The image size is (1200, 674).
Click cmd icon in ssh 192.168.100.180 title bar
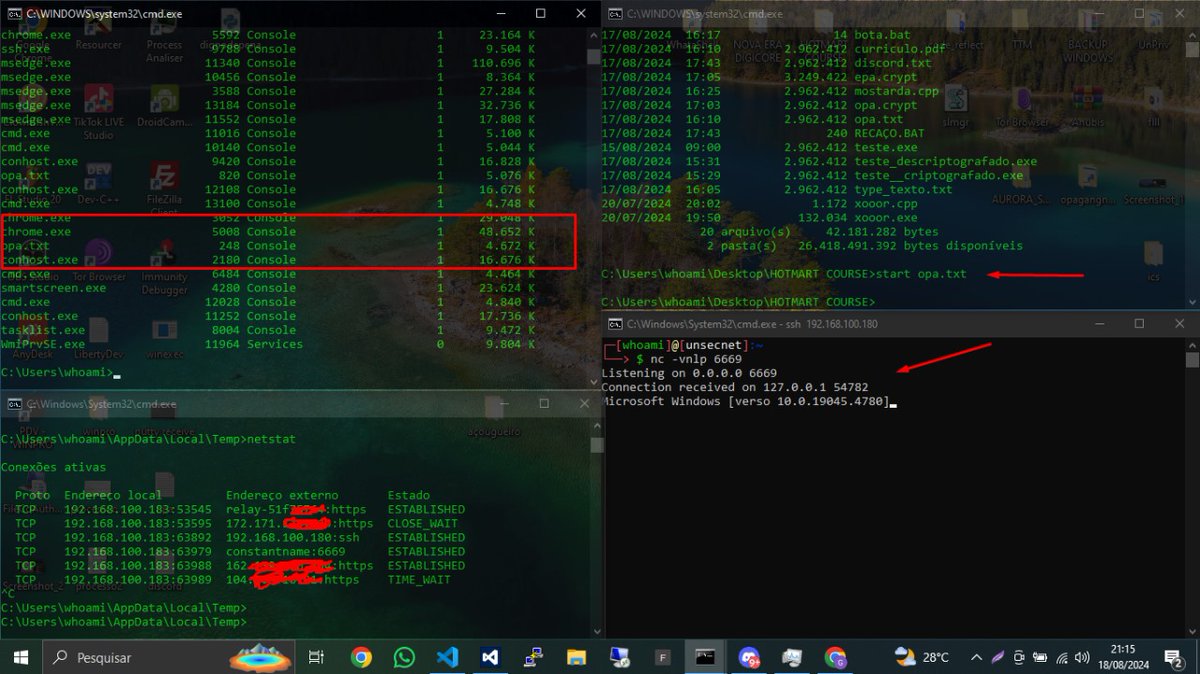coord(617,324)
